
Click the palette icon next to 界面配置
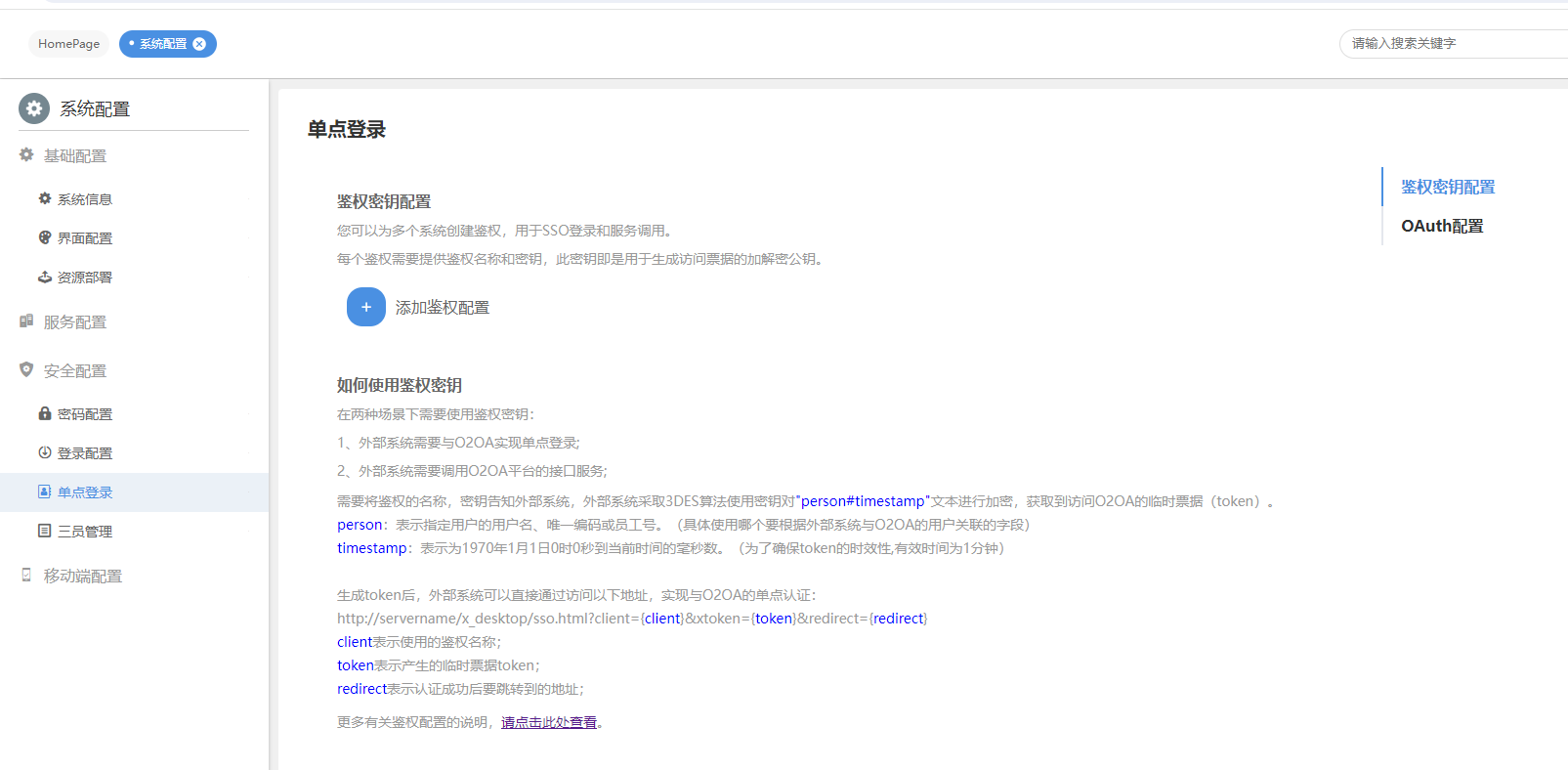pos(45,237)
